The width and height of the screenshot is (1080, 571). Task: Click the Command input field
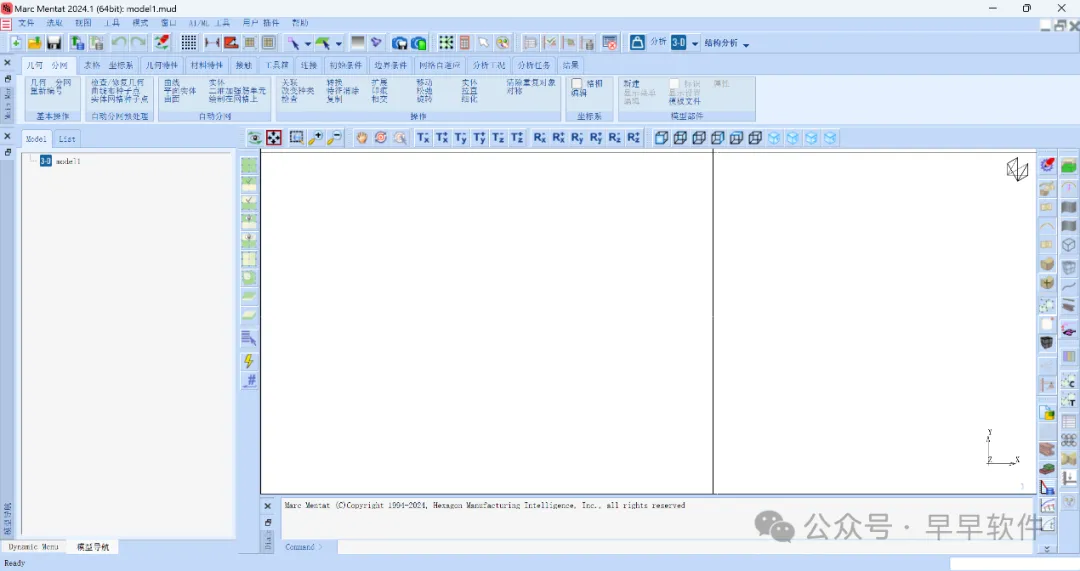685,547
